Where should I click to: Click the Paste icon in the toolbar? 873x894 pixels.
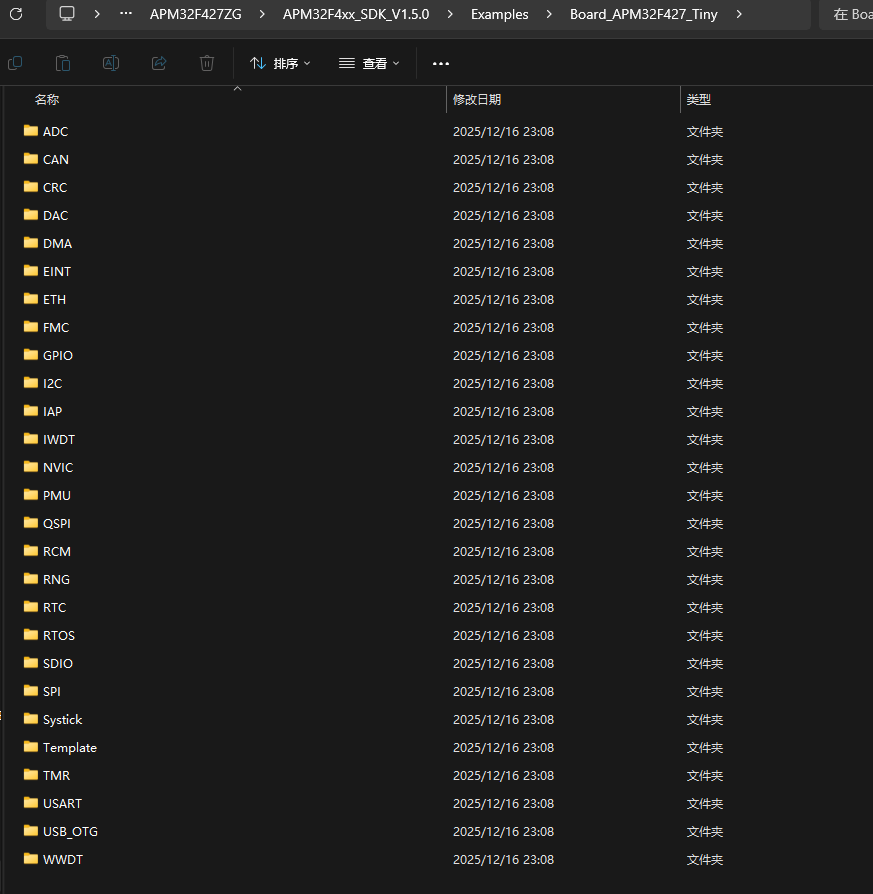click(63, 63)
